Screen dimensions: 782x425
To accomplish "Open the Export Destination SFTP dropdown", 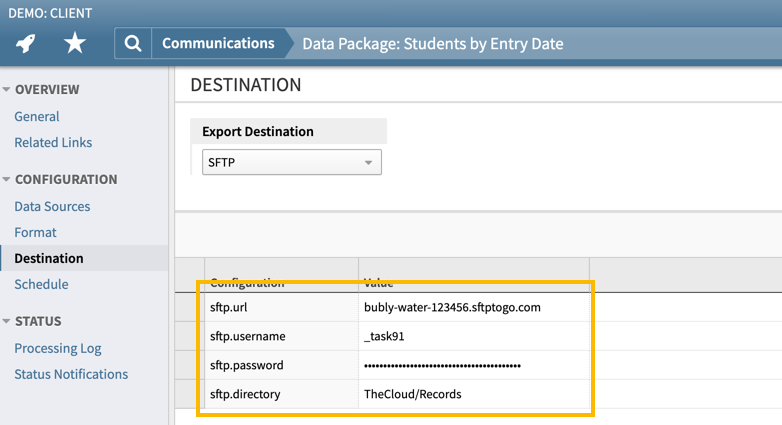I will pos(292,162).
